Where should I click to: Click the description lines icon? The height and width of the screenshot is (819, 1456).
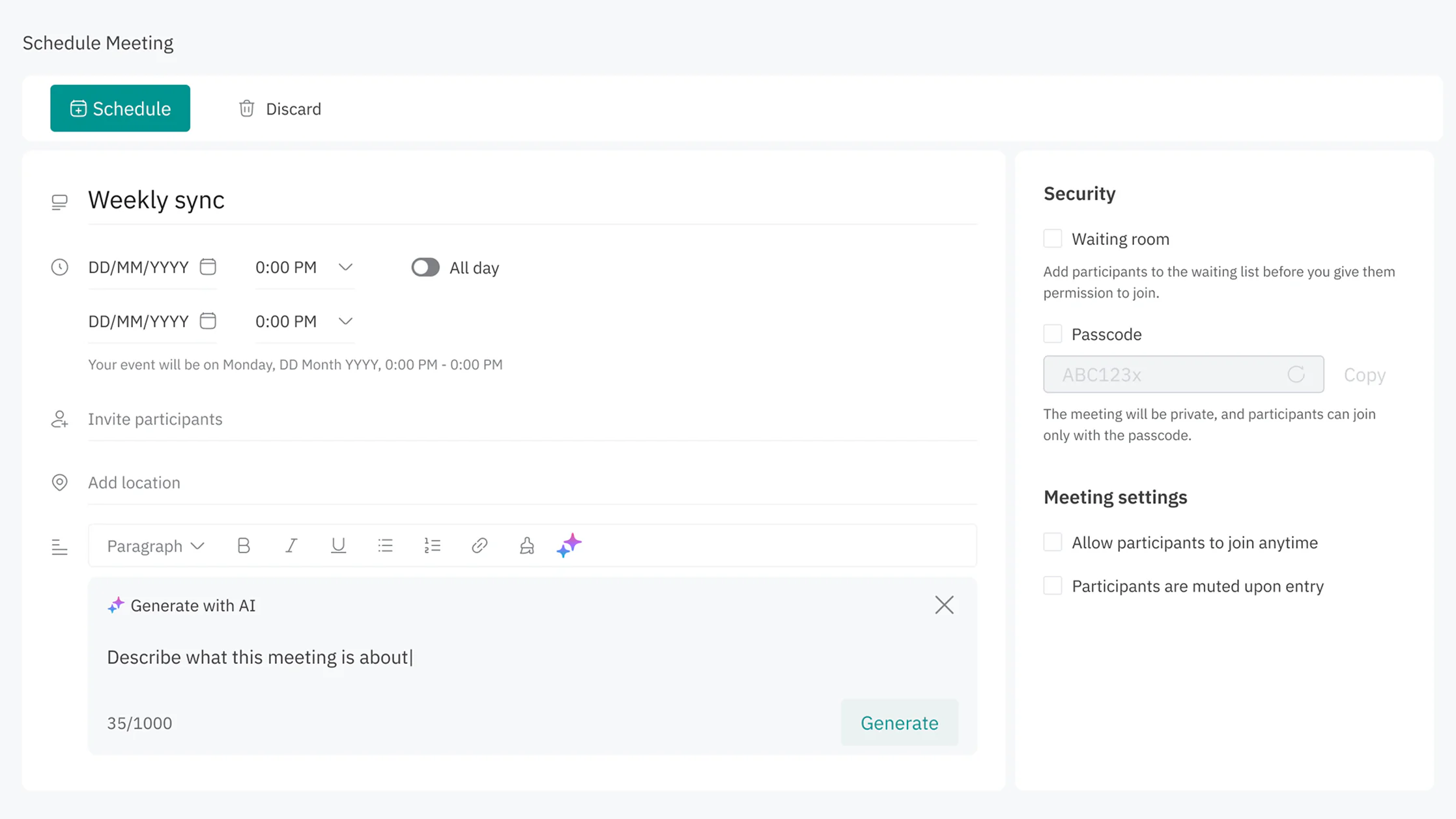point(59,547)
